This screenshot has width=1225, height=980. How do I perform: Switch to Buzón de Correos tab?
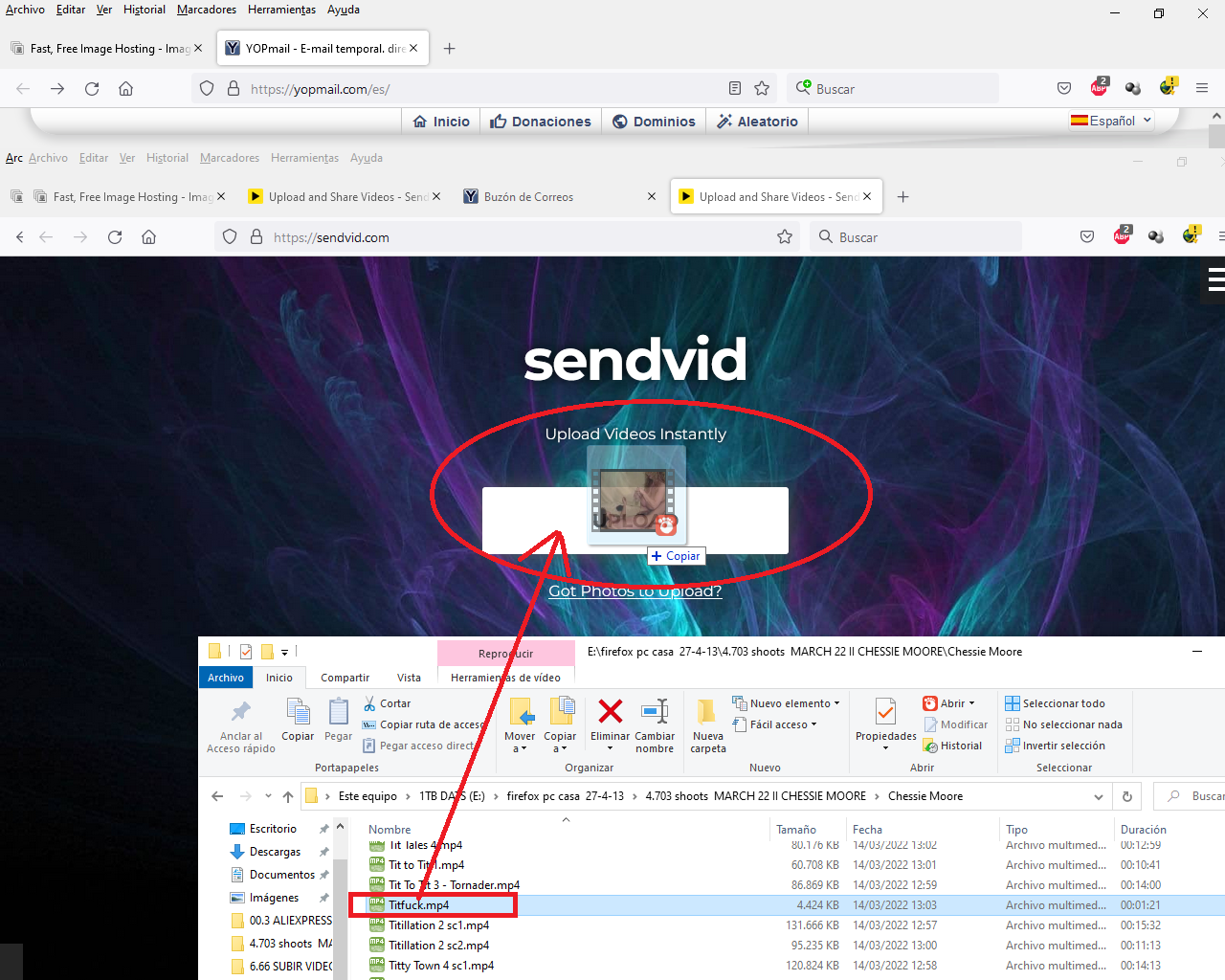point(560,196)
